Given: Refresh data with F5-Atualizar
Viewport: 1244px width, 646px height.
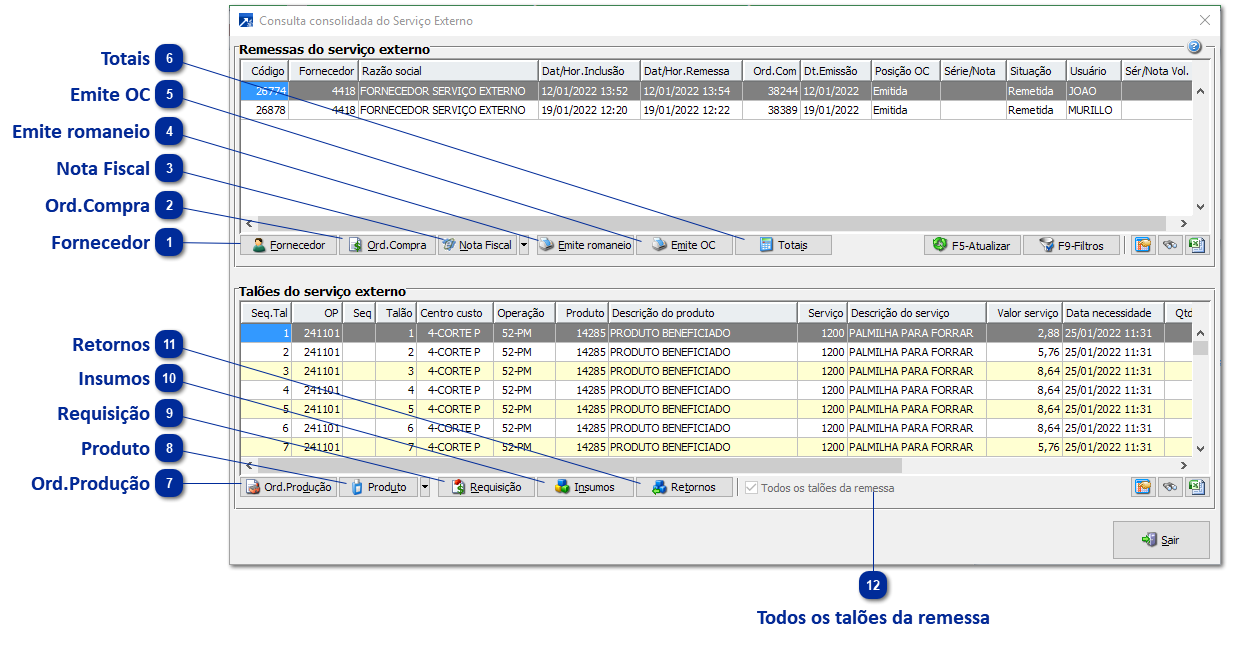Looking at the screenshot, I should point(972,245).
